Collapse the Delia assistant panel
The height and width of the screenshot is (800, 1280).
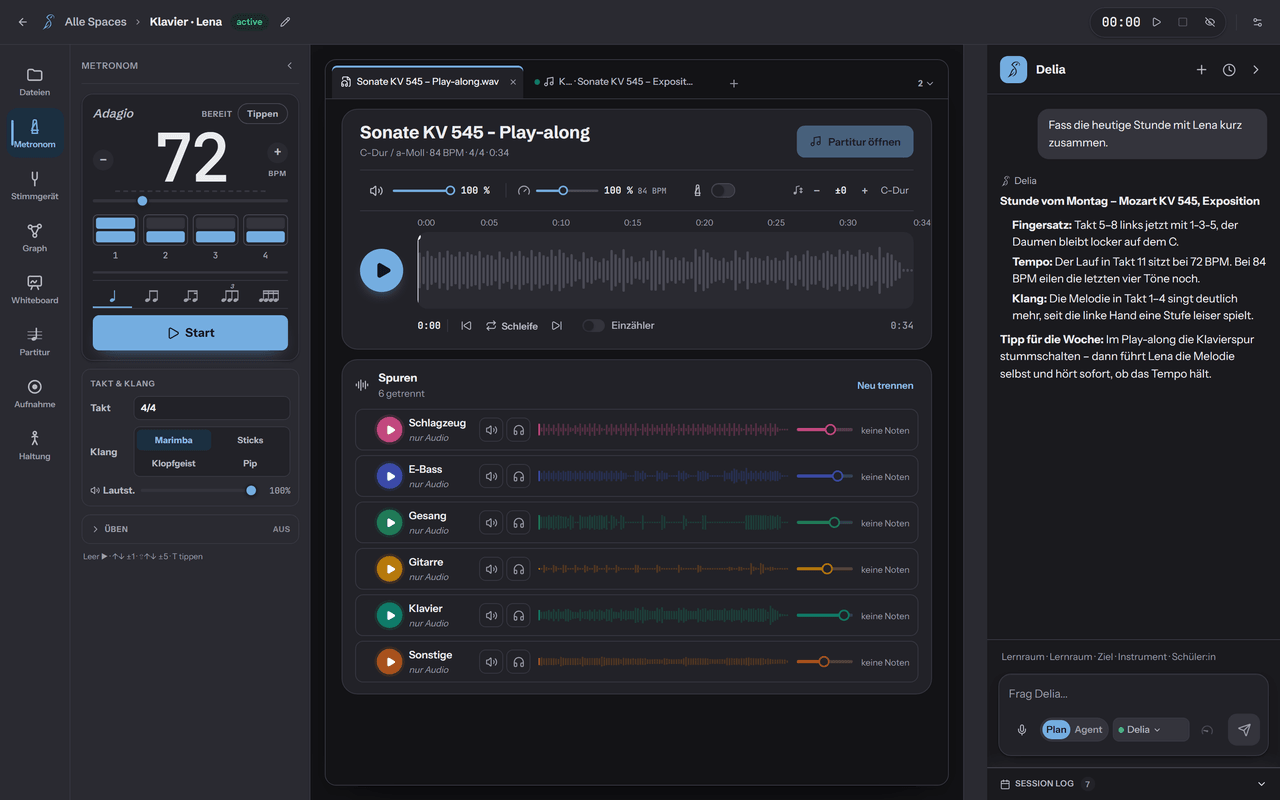(x=1256, y=70)
